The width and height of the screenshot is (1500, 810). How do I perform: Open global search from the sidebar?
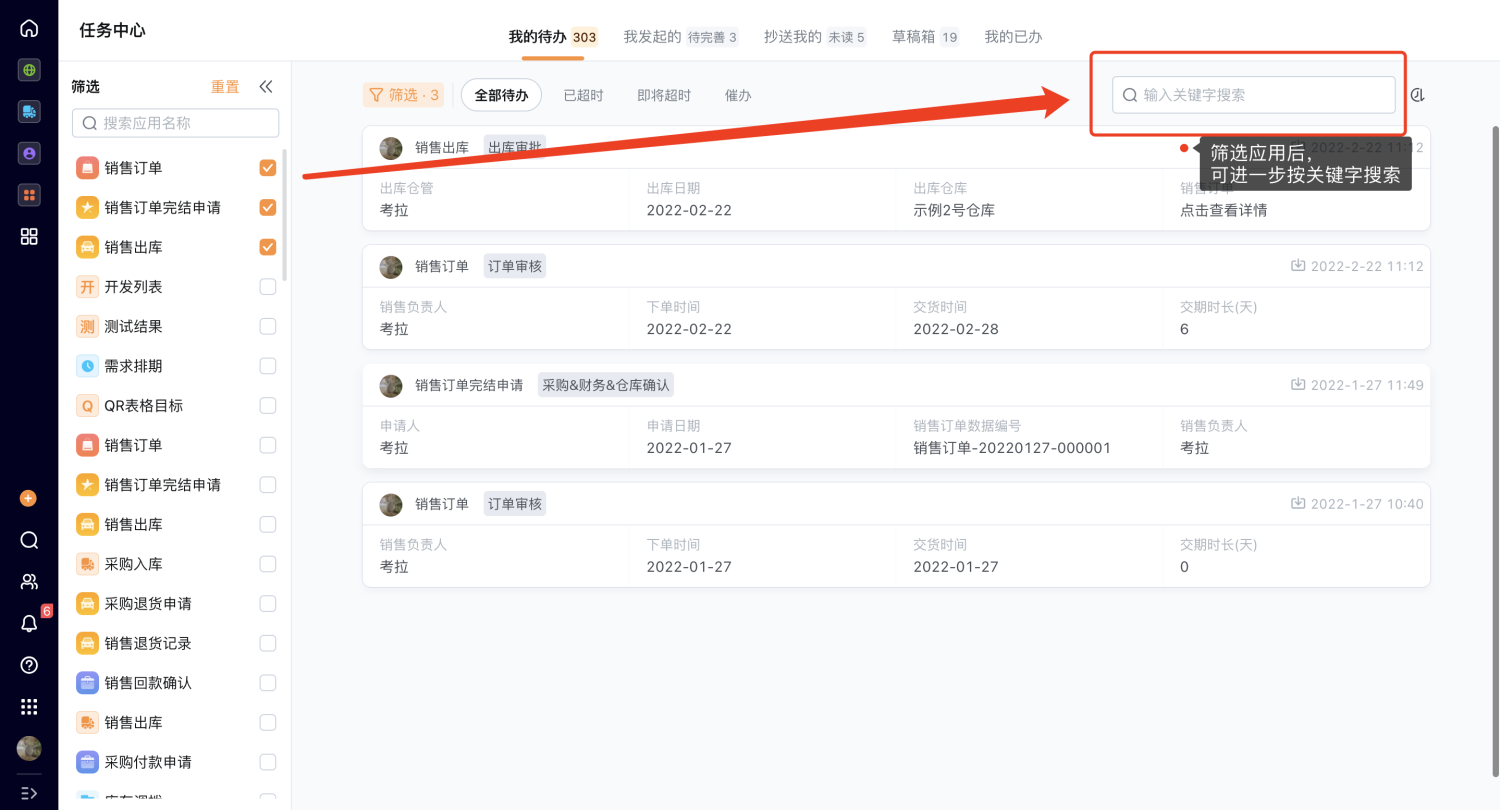(29, 540)
